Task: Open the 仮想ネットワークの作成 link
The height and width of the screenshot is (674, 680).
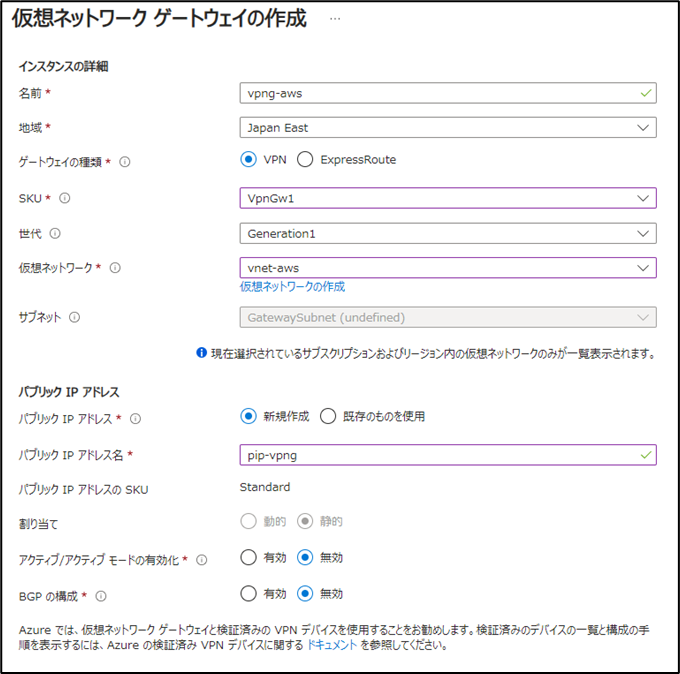Action: 293,287
